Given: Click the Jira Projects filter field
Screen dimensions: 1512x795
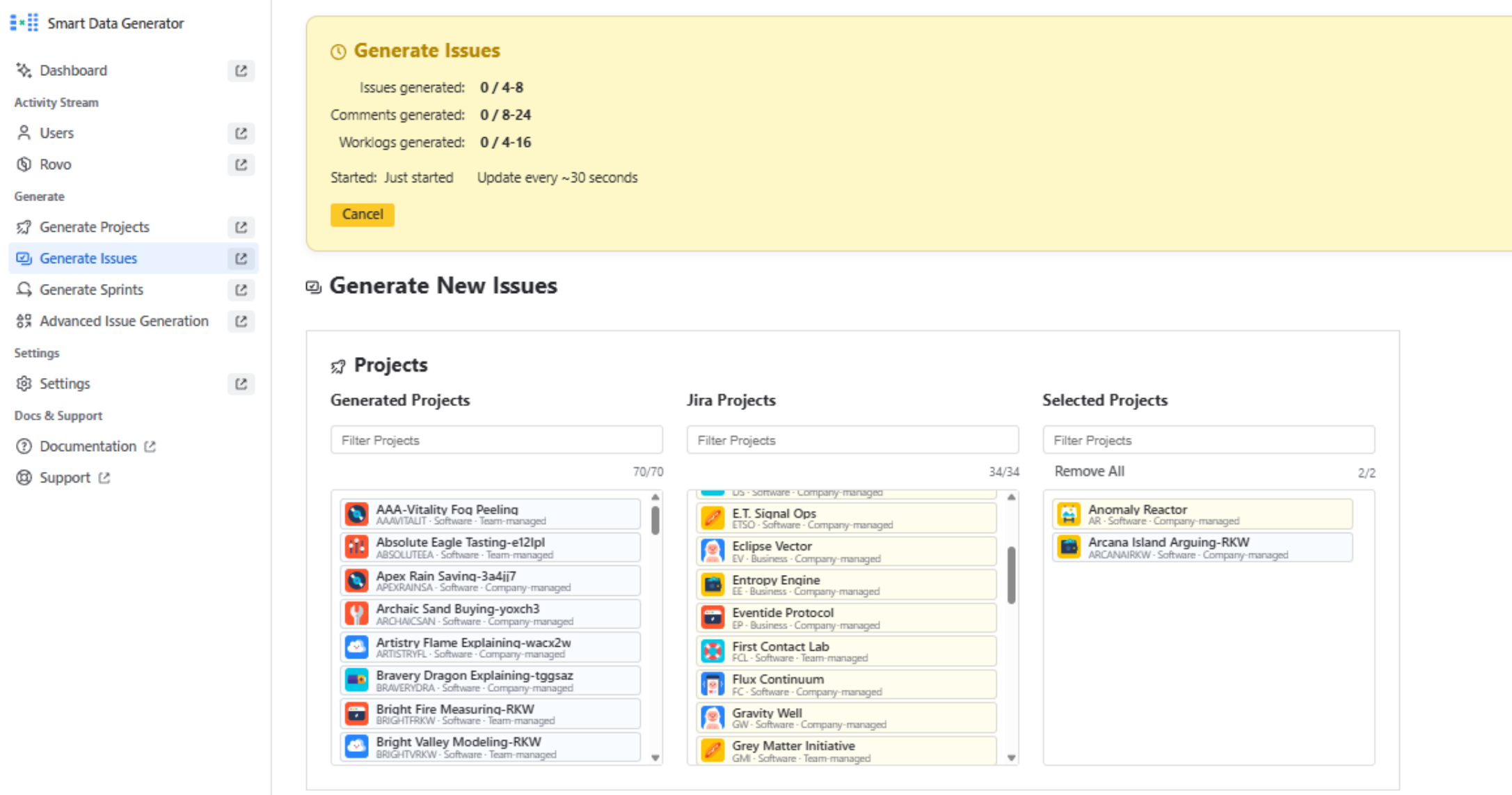Looking at the screenshot, I should [852, 440].
